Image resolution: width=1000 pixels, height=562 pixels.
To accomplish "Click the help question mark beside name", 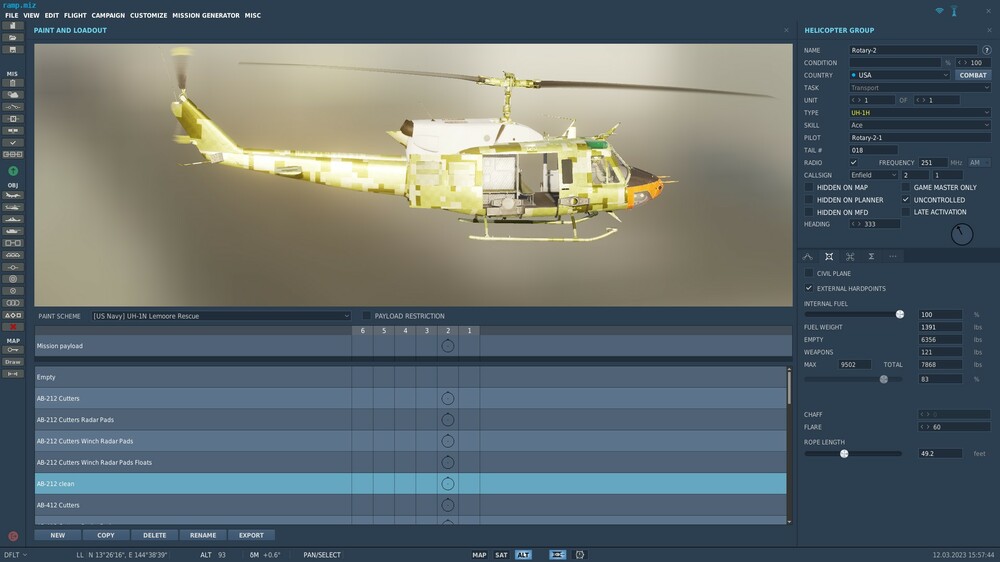I will 986,50.
